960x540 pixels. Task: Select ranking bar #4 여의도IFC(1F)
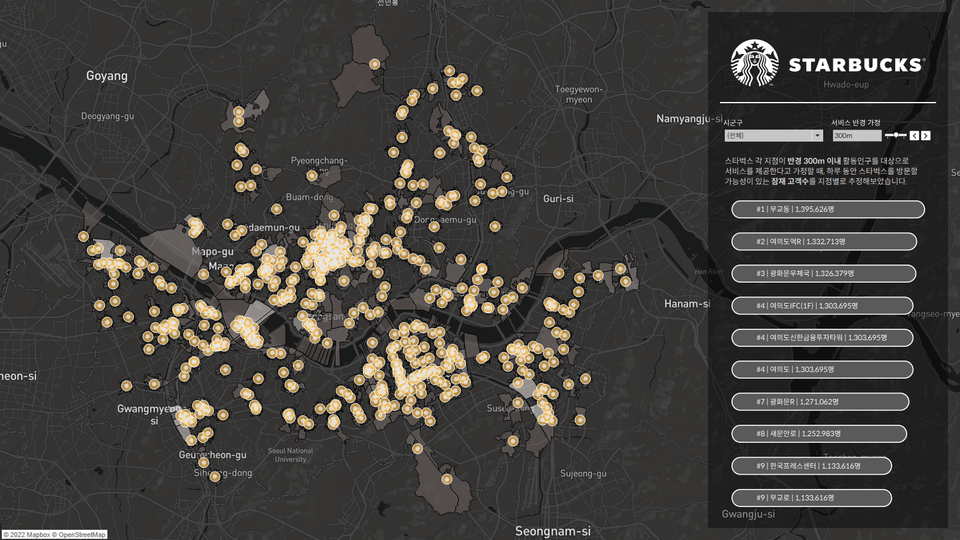tap(822, 306)
